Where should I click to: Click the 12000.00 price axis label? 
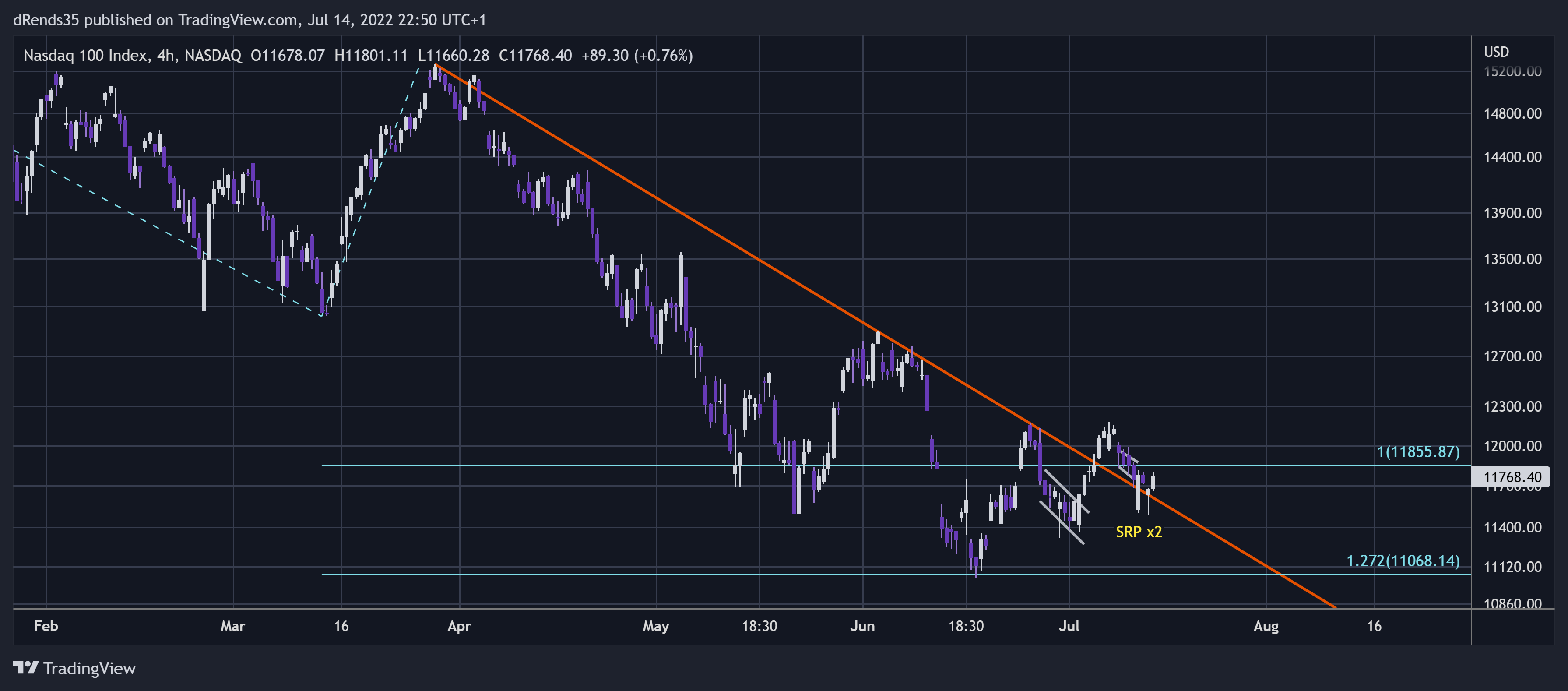(1512, 446)
